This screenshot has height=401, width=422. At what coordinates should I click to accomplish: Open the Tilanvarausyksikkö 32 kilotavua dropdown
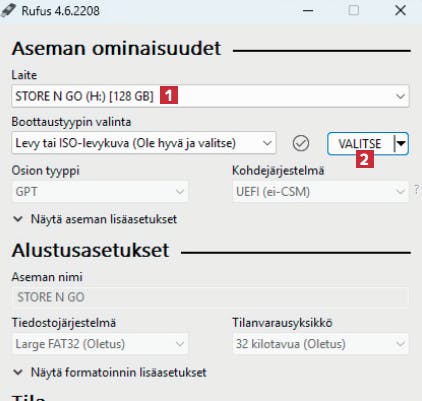tap(320, 344)
